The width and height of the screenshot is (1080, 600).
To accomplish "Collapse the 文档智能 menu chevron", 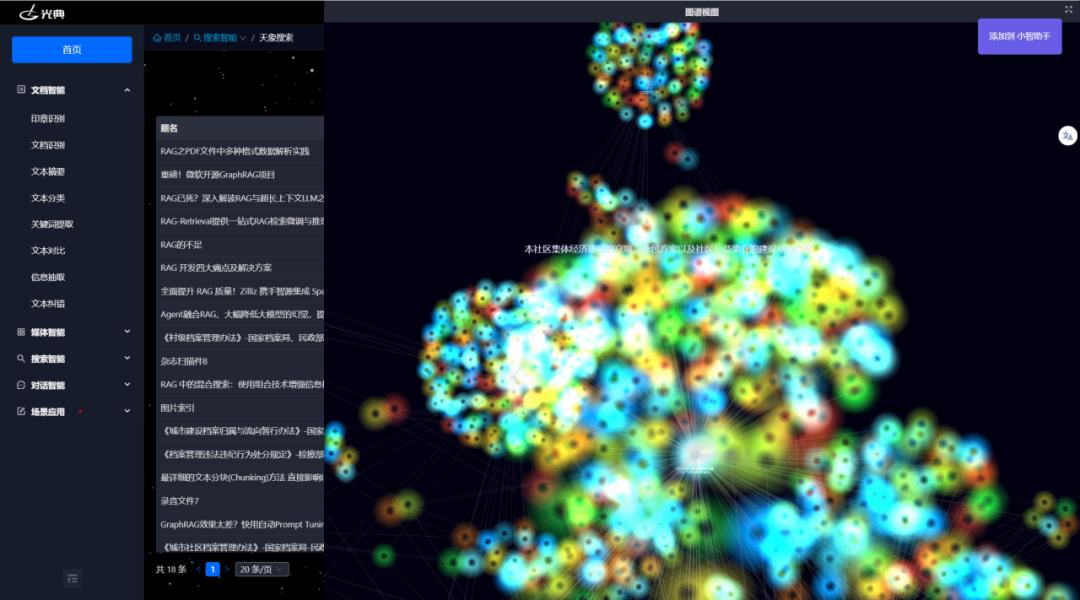I will click(127, 90).
